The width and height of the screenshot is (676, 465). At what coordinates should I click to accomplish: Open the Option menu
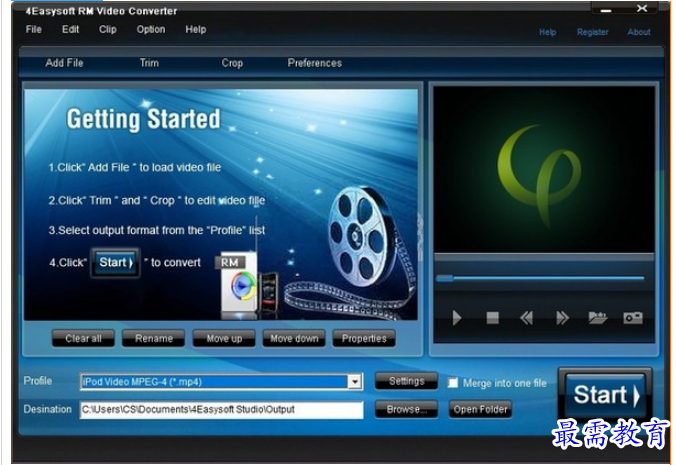(151, 29)
